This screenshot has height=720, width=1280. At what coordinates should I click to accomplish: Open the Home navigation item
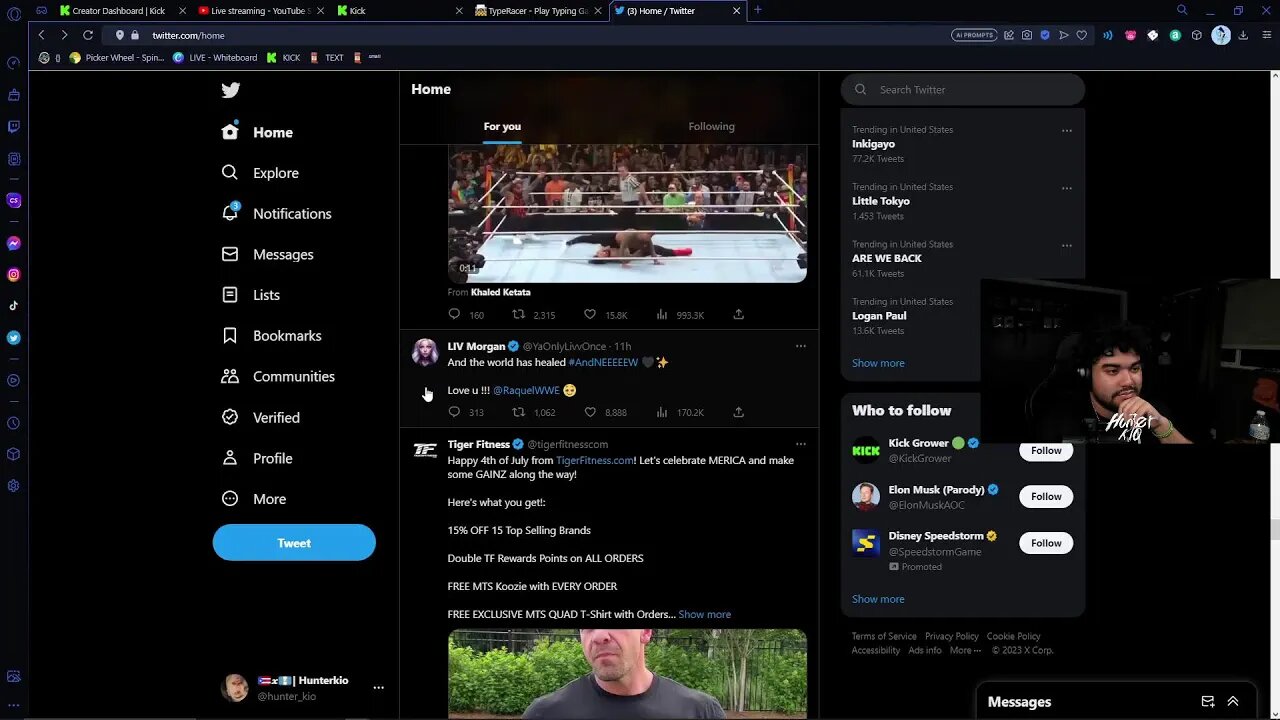click(258, 132)
